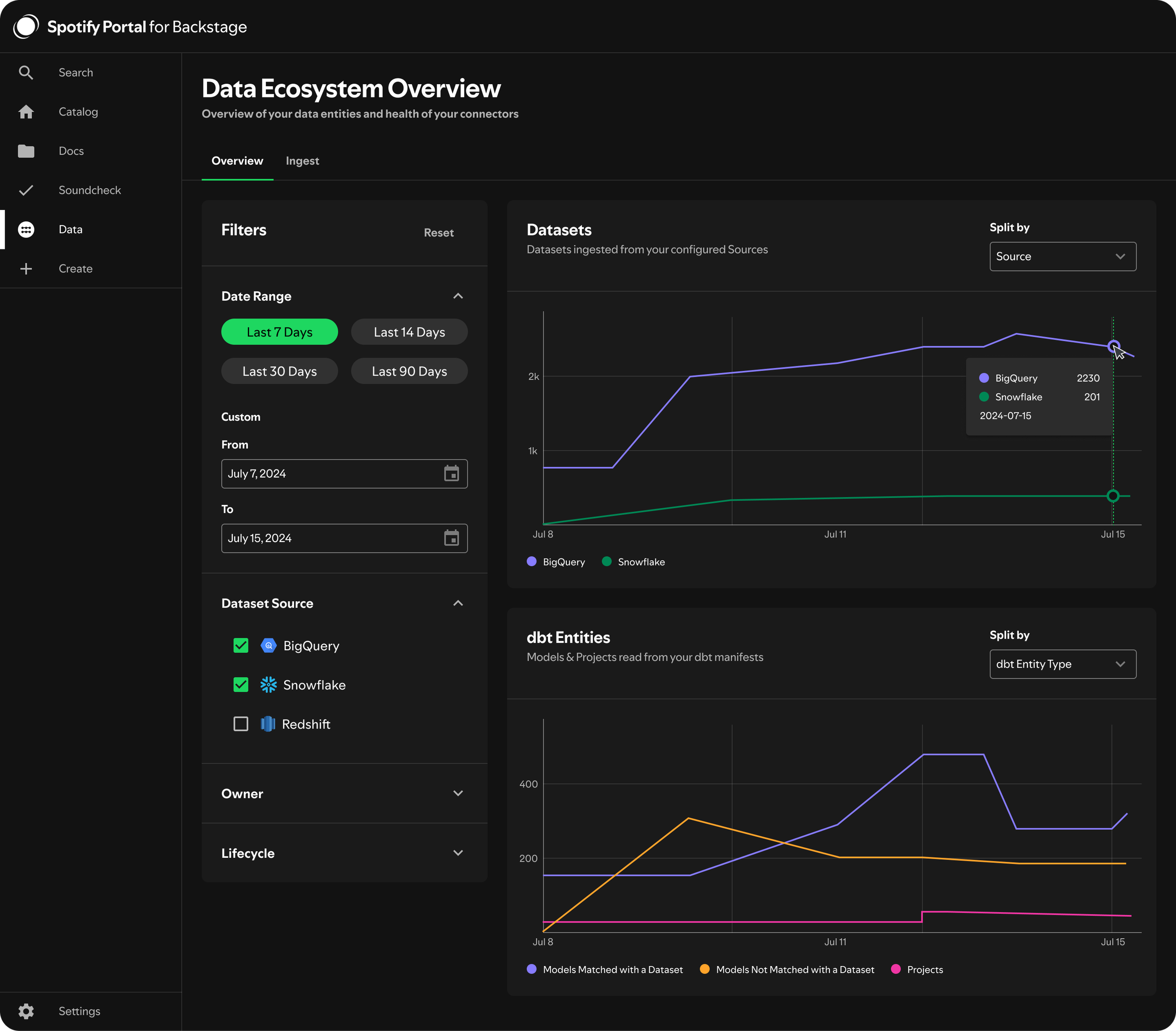This screenshot has height=1031, width=1176.
Task: Enable the Redshift checkbox
Action: pos(241,724)
